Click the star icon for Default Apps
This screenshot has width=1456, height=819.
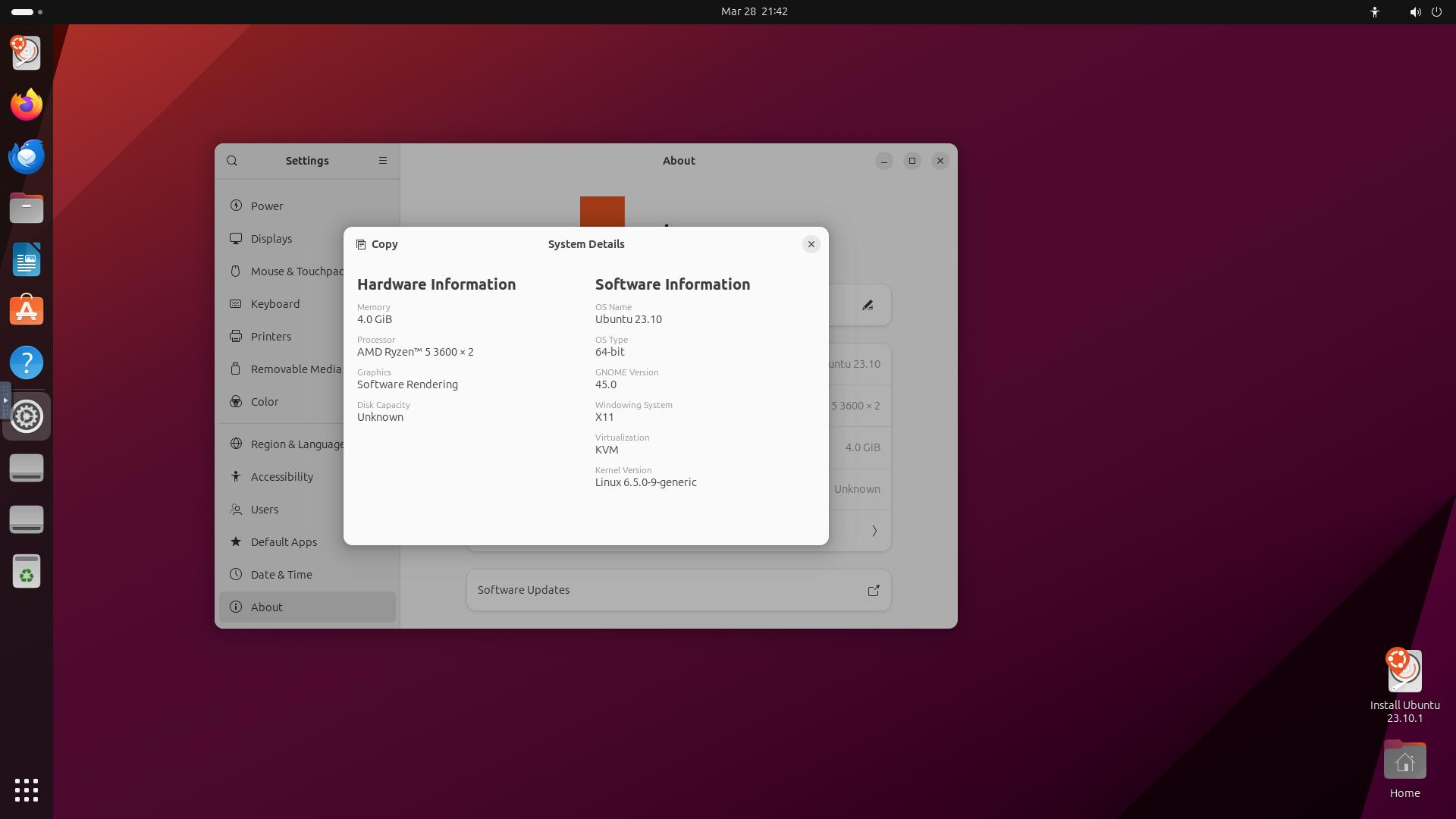(x=236, y=541)
